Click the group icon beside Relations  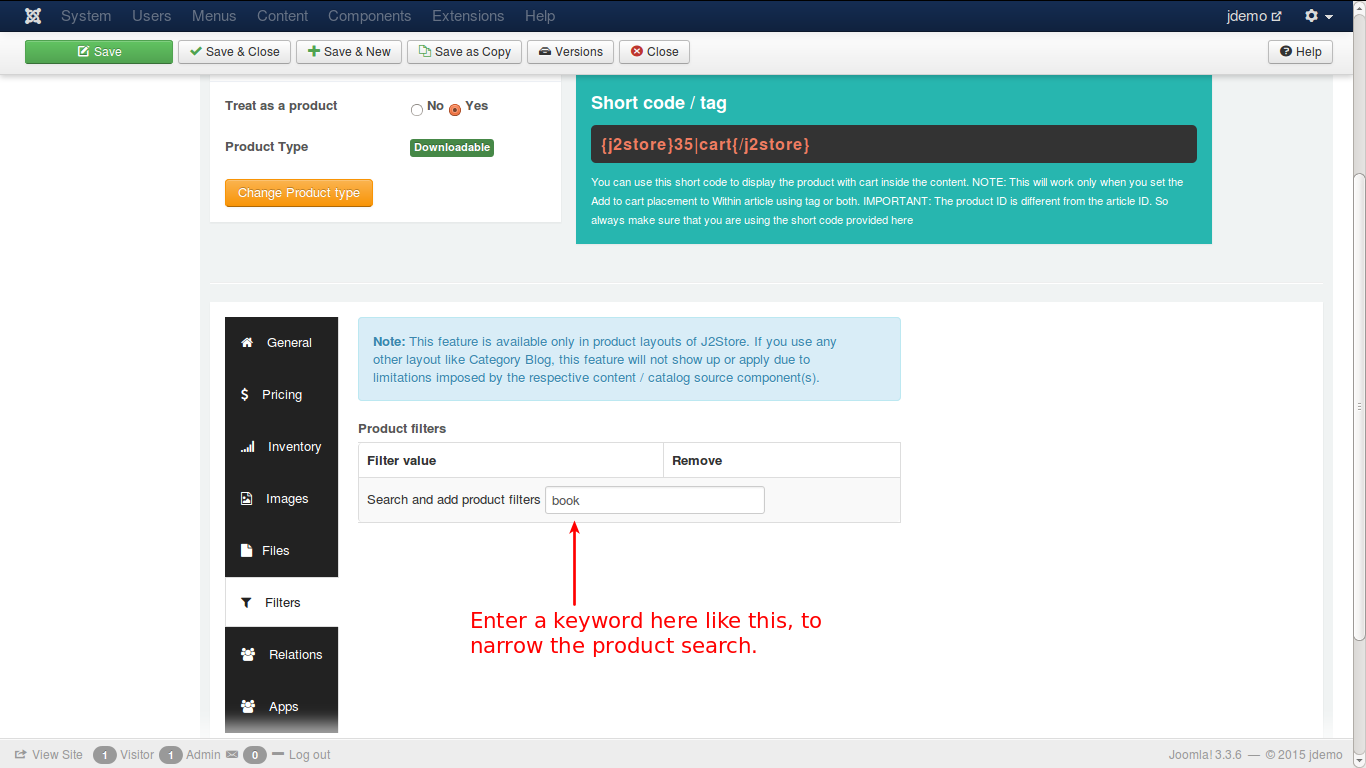click(x=248, y=655)
